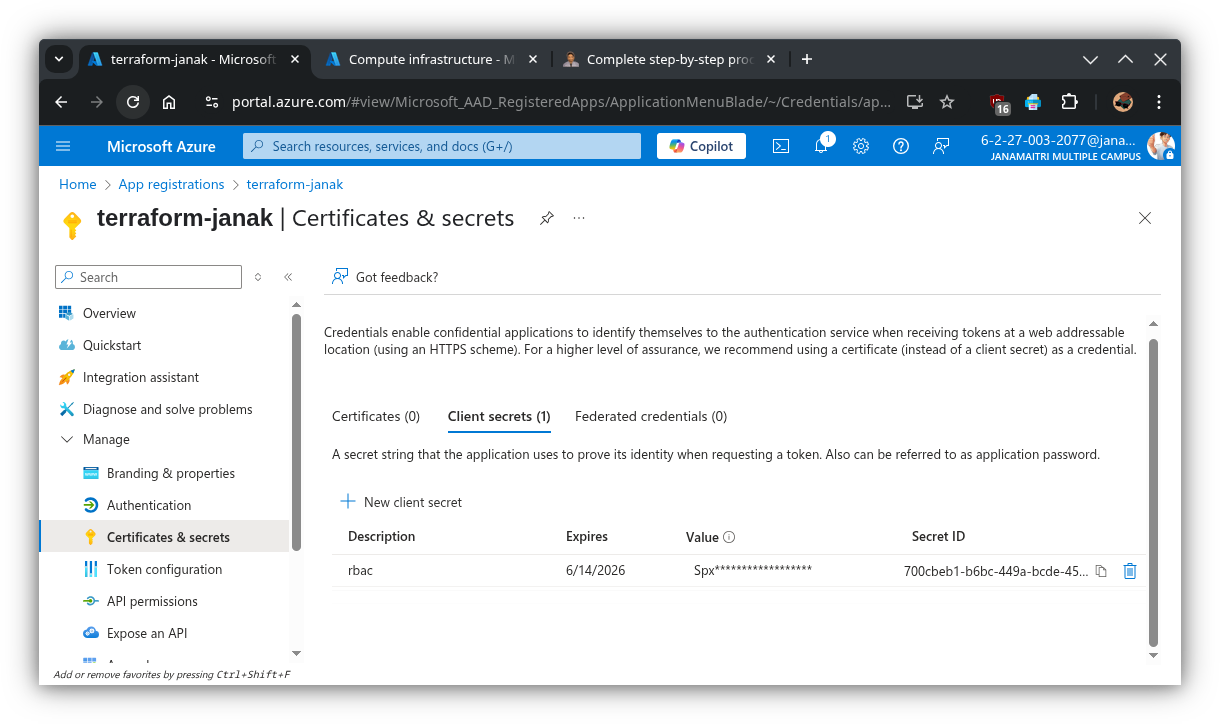Viewport: 1220px width, 724px height.
Task: Open the Copilot button
Action: [701, 146]
